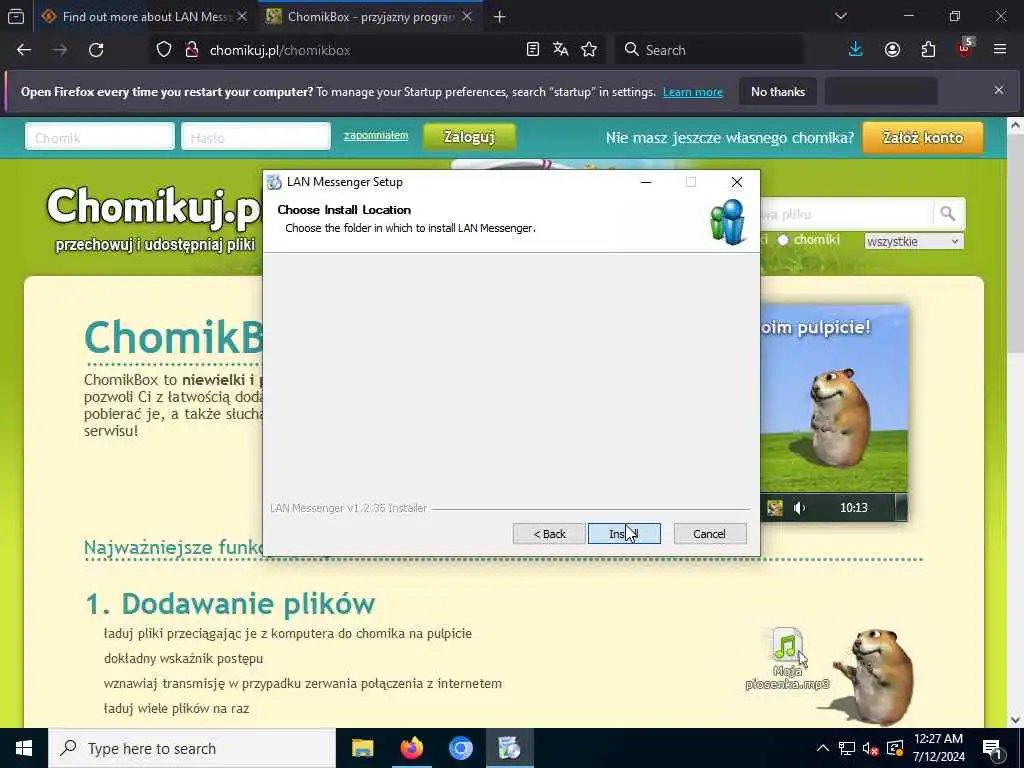Cancel the LAN Messenger Setup

[710, 534]
